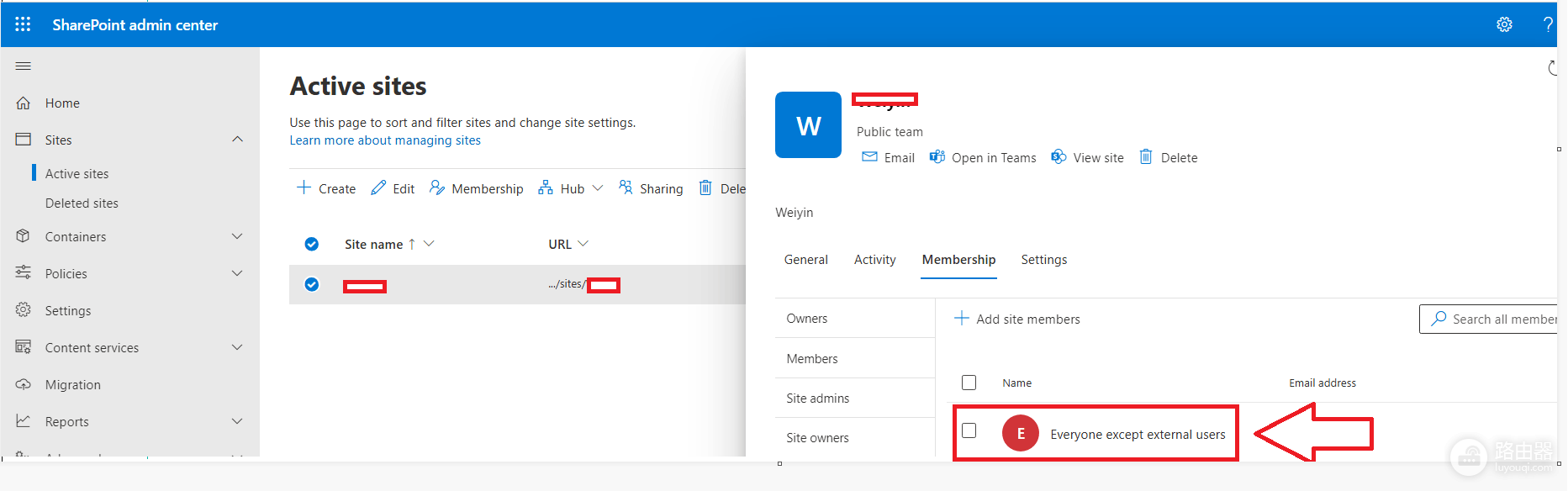Image resolution: width=1568 pixels, height=491 pixels.
Task: Click the Reports chart icon
Action: 24,421
